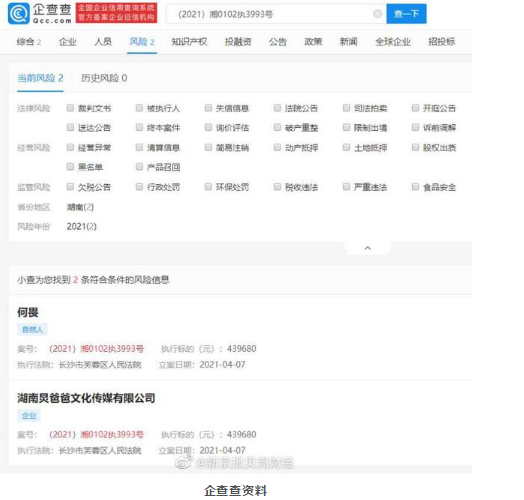Click 长沙市芙蓉区人民法院 under 湖南贝爸爸文化传媒
The width and height of the screenshot is (524, 500).
click(x=100, y=451)
